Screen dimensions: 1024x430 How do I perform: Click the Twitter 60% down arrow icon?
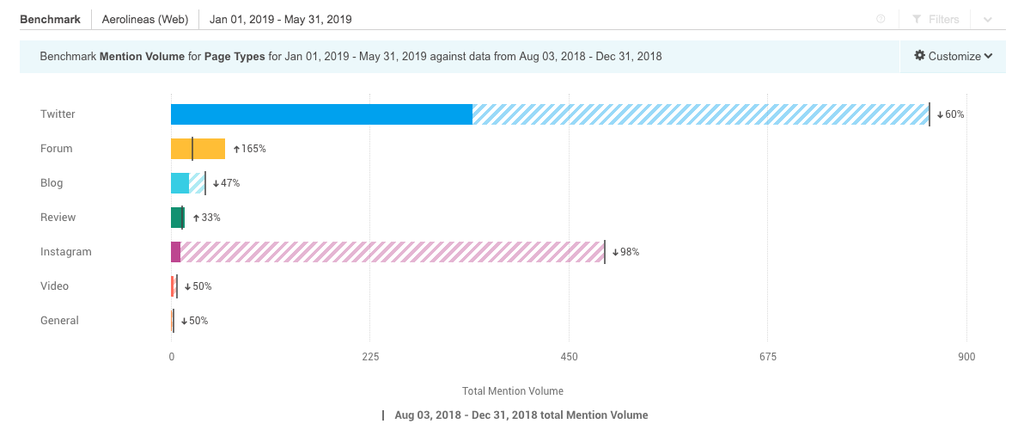coord(940,114)
